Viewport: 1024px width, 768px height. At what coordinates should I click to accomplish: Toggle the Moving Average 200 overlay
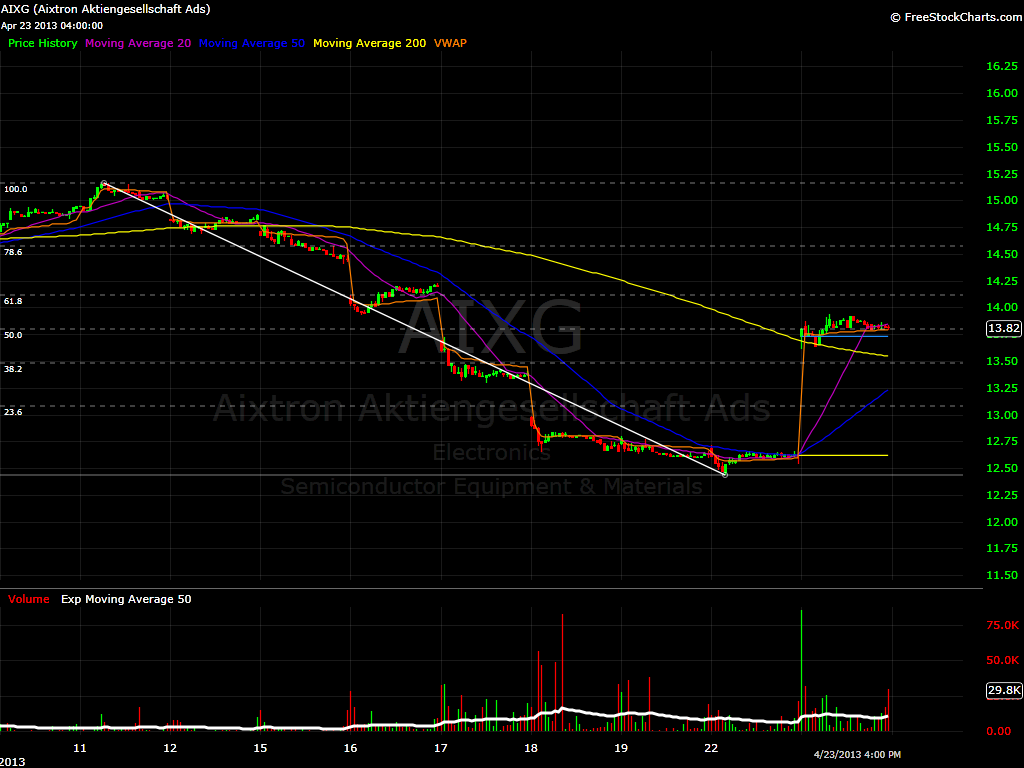click(x=369, y=43)
